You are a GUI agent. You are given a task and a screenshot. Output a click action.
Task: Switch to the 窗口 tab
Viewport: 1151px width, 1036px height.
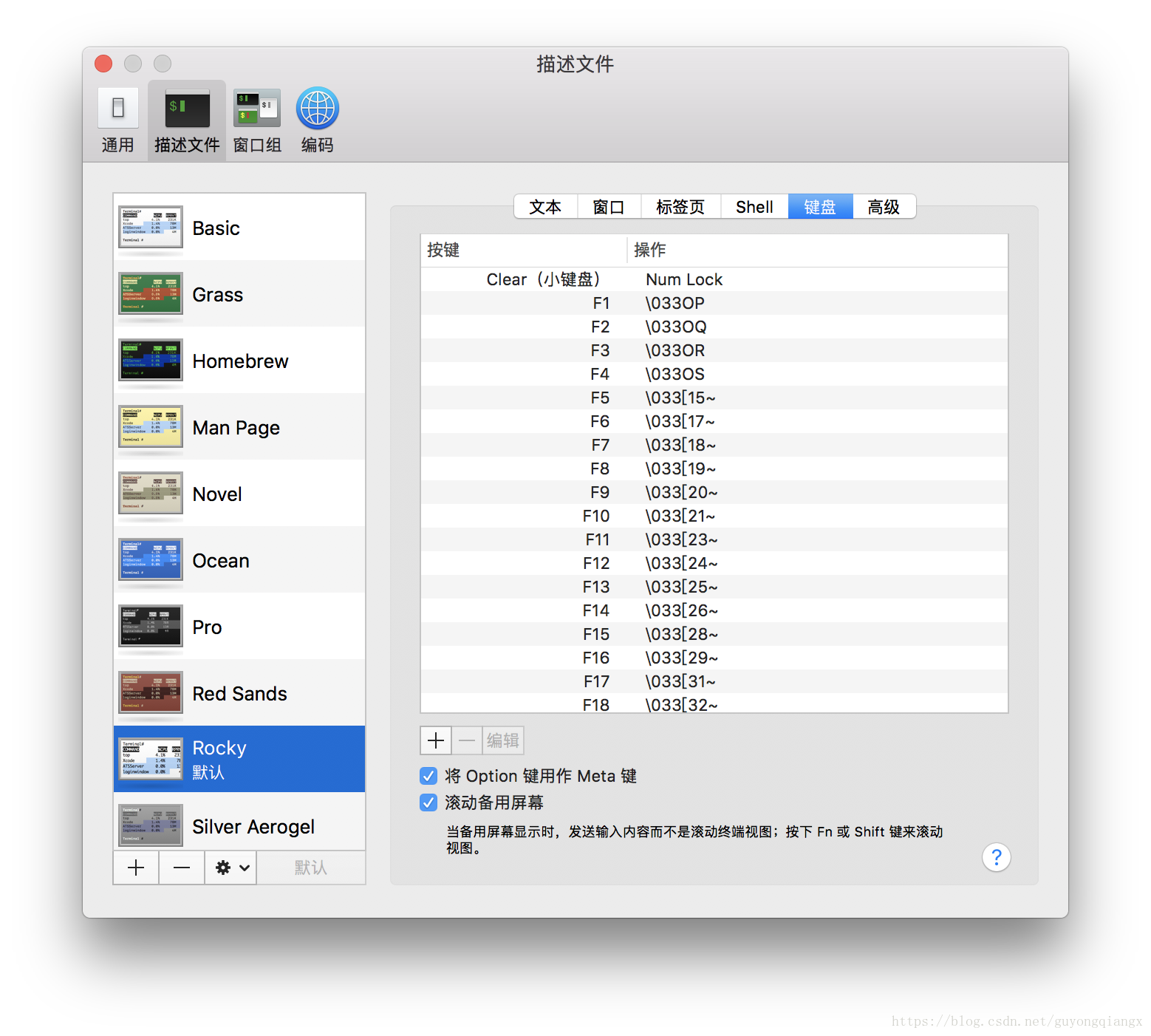(609, 207)
